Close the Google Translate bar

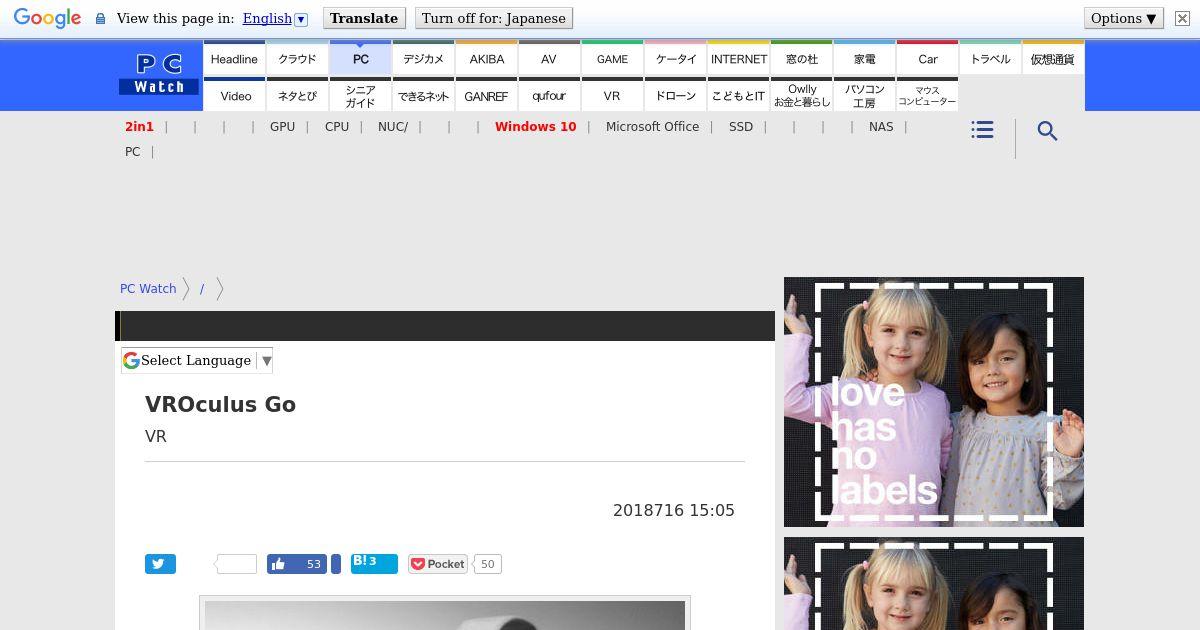(x=1182, y=18)
